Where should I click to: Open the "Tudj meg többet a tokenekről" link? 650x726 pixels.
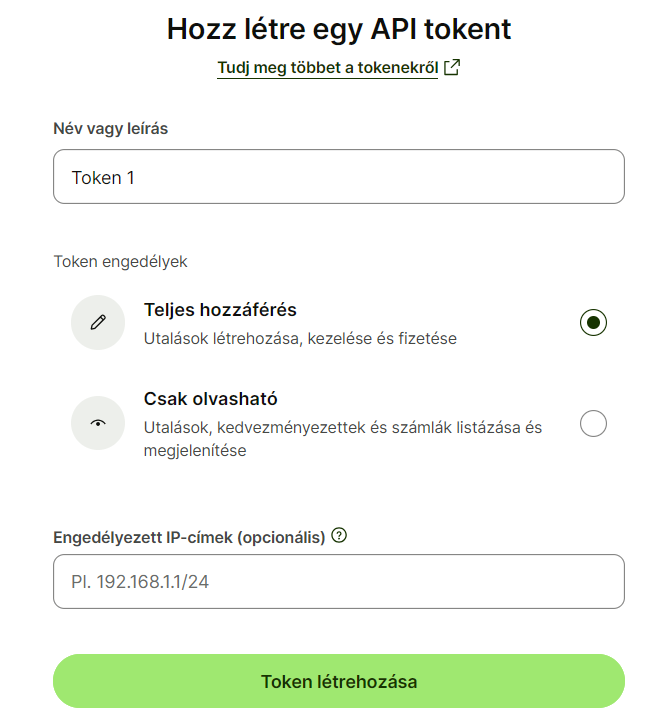pyautogui.click(x=327, y=68)
